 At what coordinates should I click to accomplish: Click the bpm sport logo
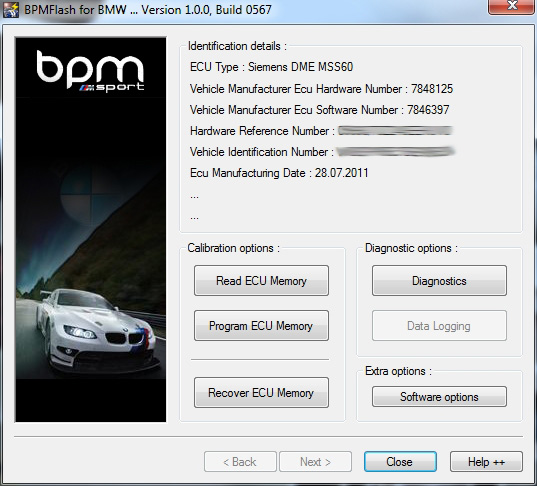[x=90, y=71]
